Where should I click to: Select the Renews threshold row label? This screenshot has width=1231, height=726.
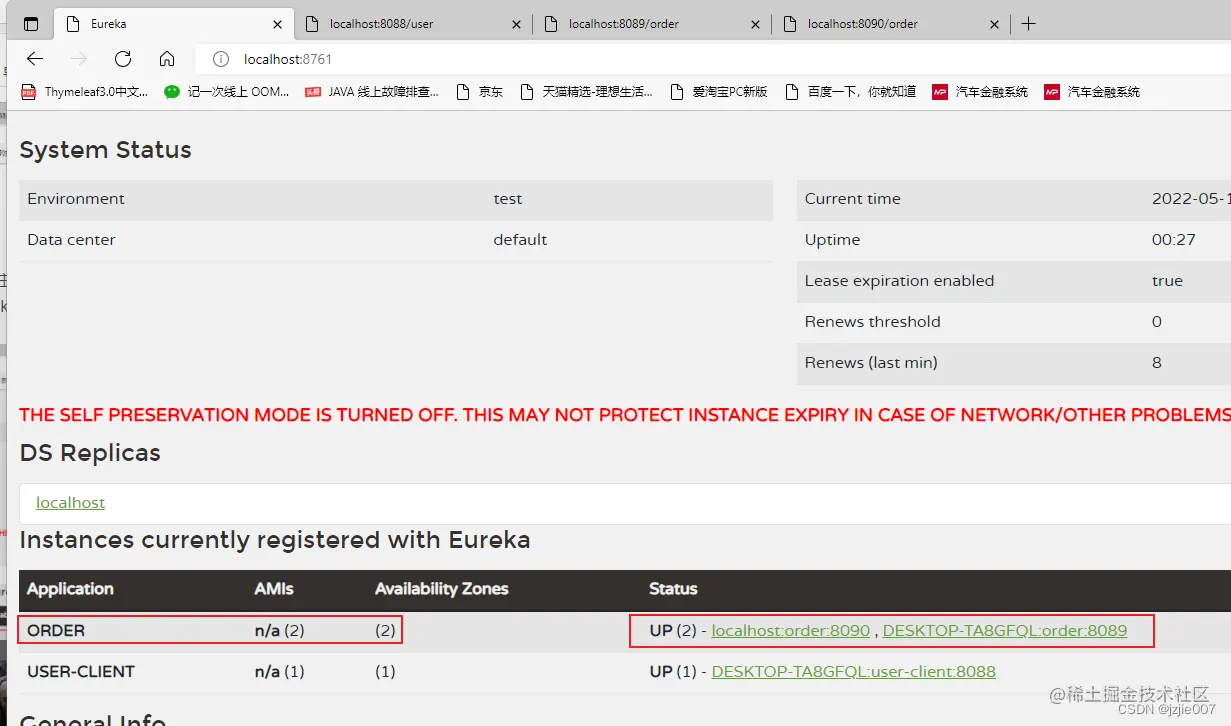873,322
